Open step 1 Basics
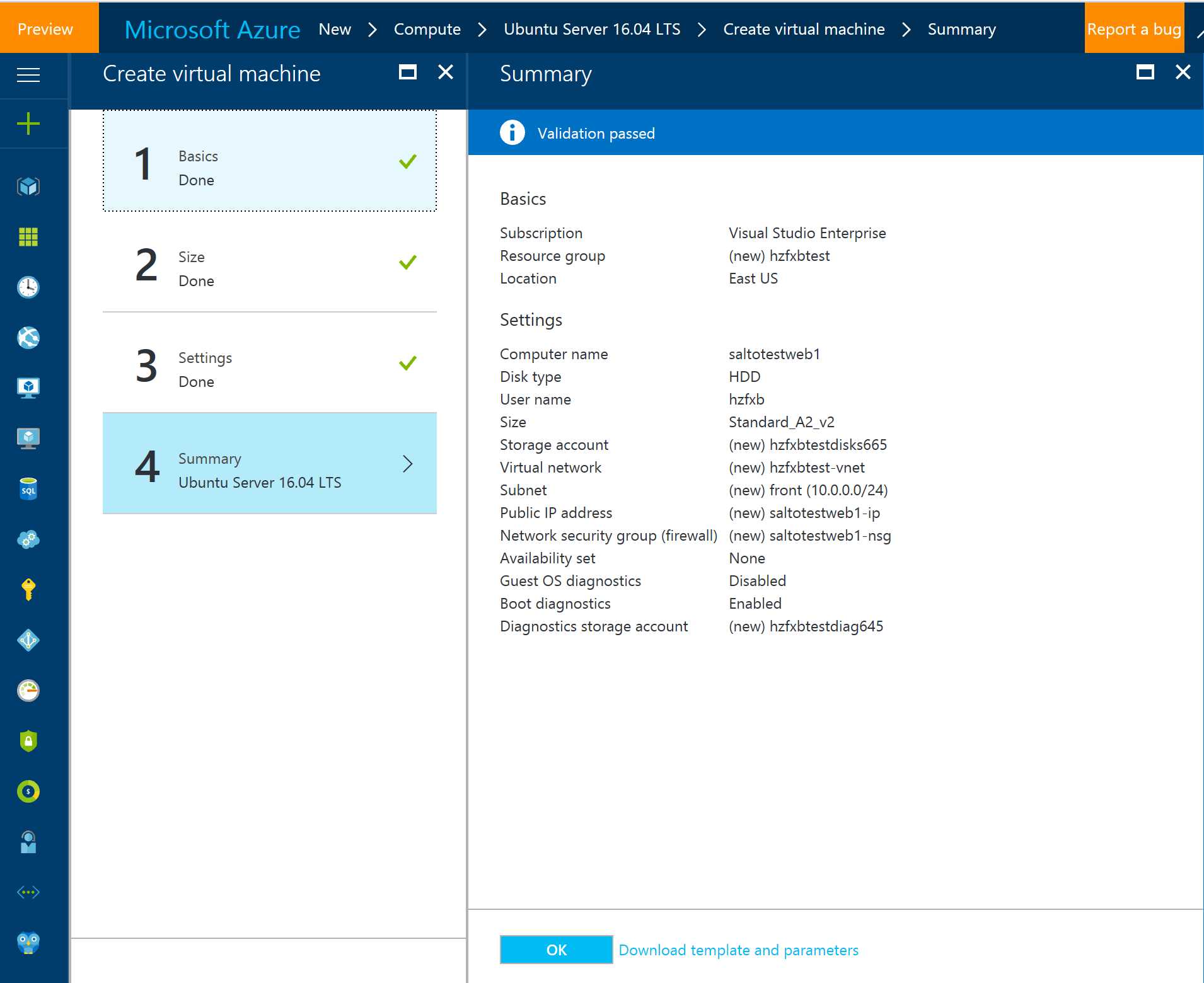The image size is (1204, 983). tap(270, 161)
